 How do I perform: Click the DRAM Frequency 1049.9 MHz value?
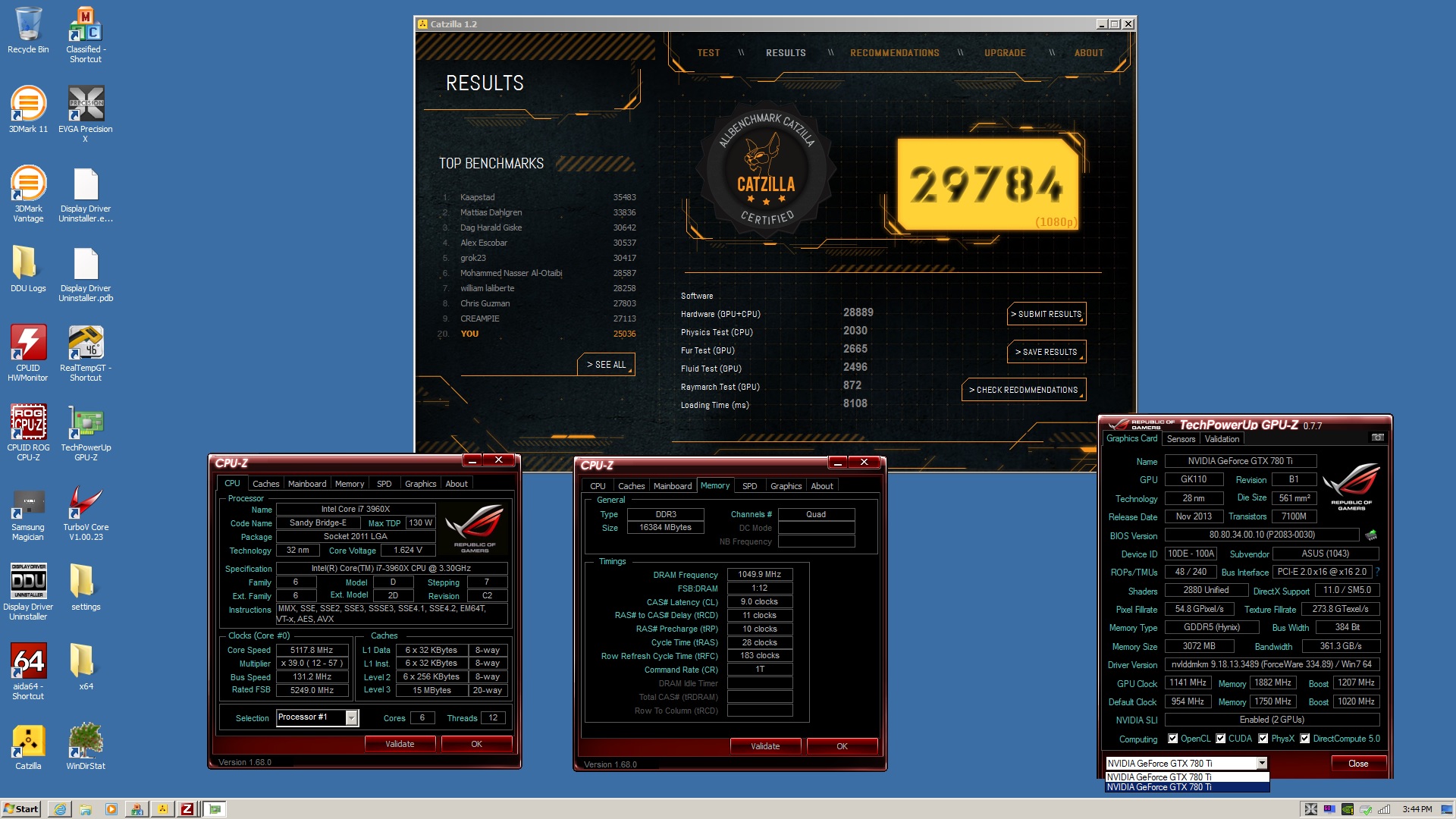point(760,574)
